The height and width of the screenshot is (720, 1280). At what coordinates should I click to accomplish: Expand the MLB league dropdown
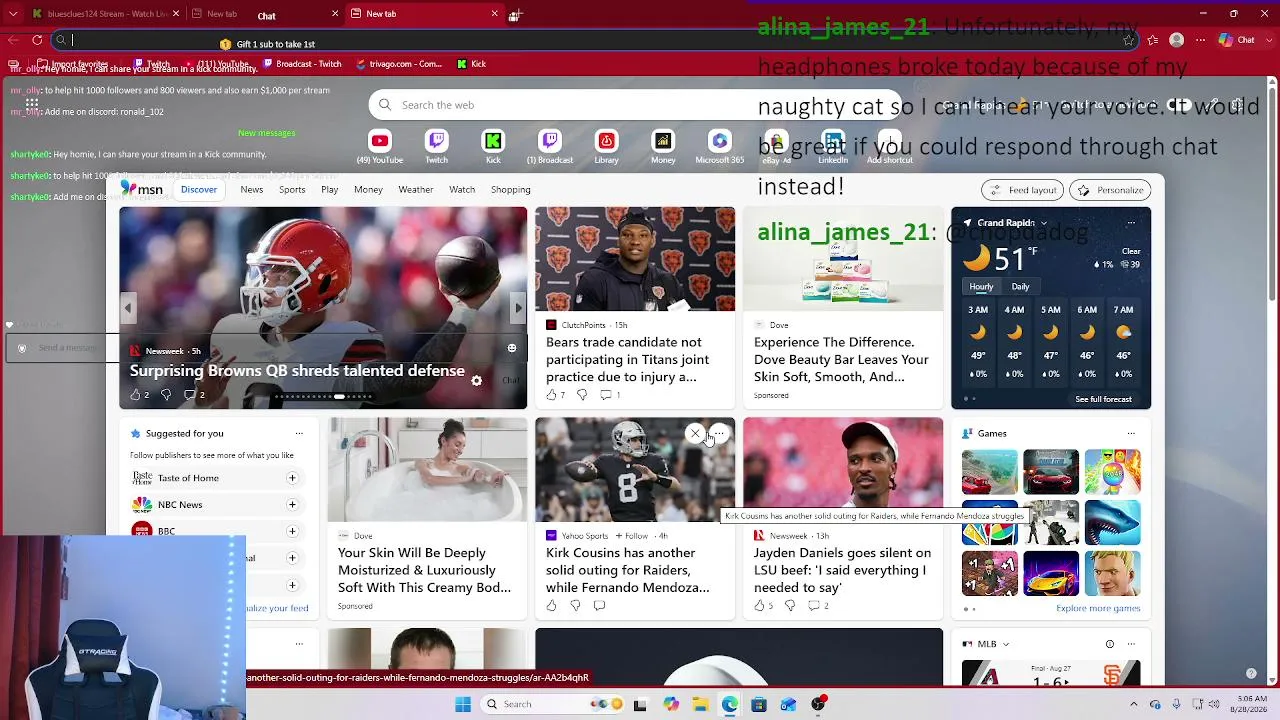(x=1005, y=644)
